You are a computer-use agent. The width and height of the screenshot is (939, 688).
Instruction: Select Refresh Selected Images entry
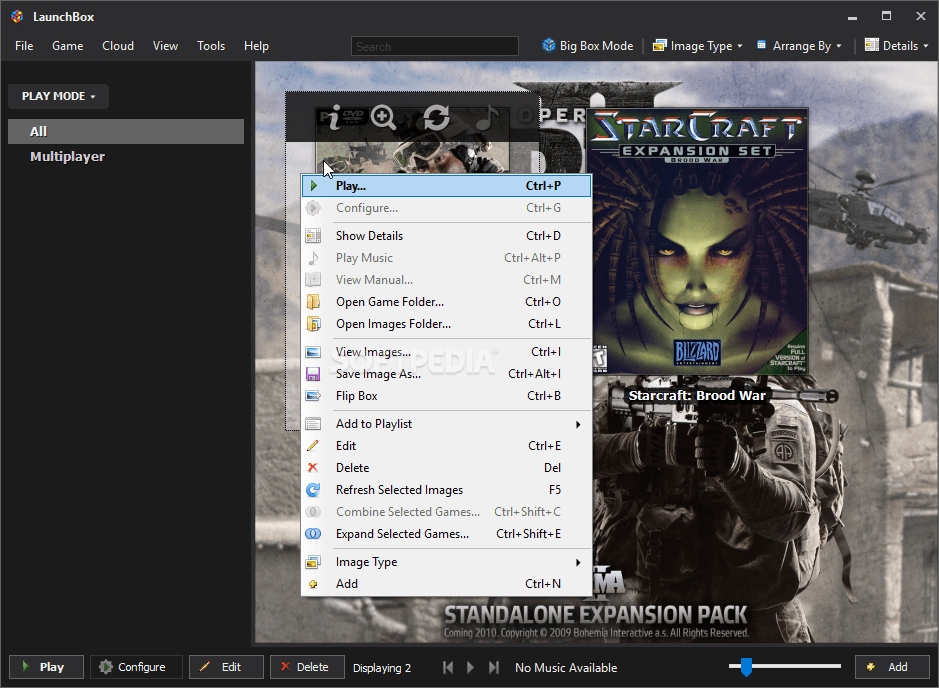(446, 490)
